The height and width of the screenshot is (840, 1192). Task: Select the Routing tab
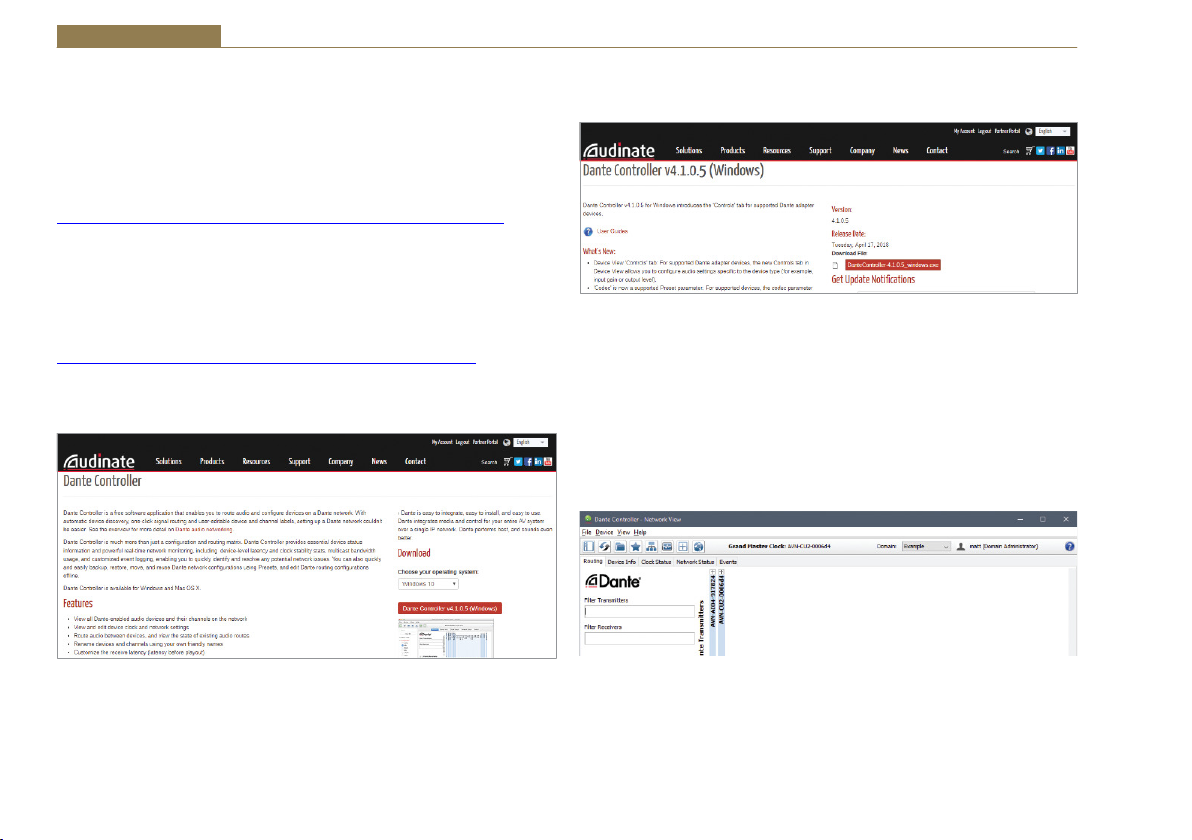[x=593, y=562]
